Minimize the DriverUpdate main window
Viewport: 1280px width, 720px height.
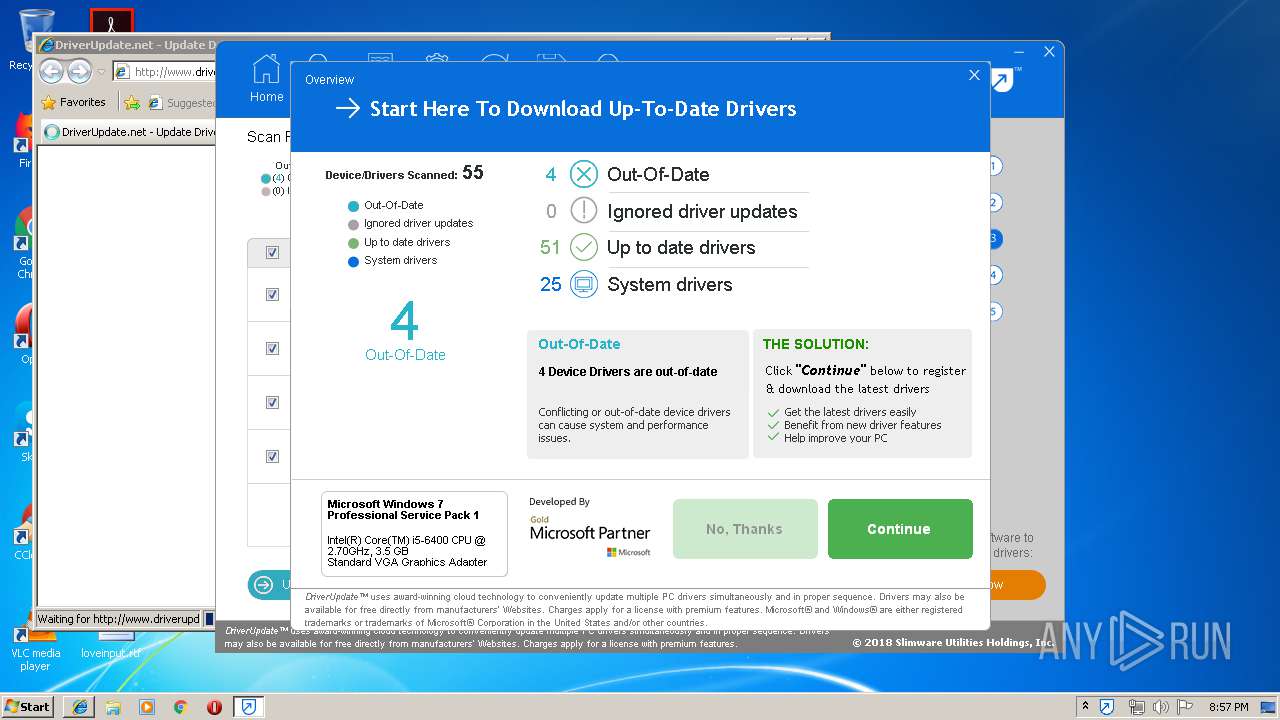click(x=1019, y=52)
